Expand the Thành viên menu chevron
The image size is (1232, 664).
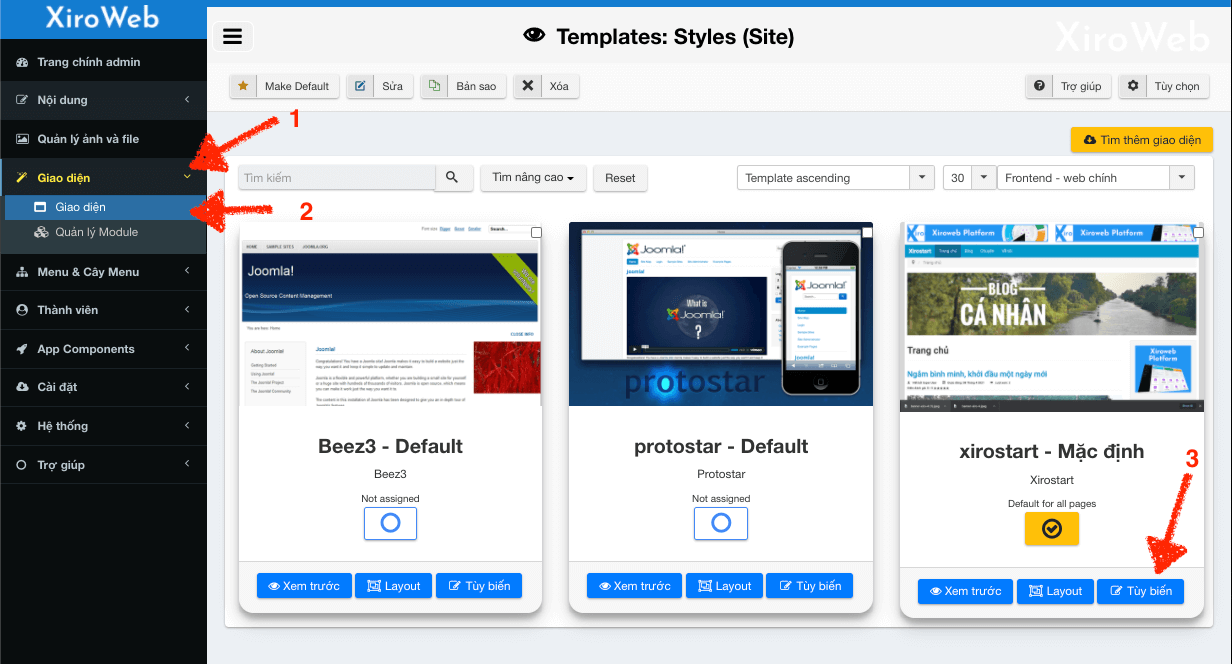(187, 310)
